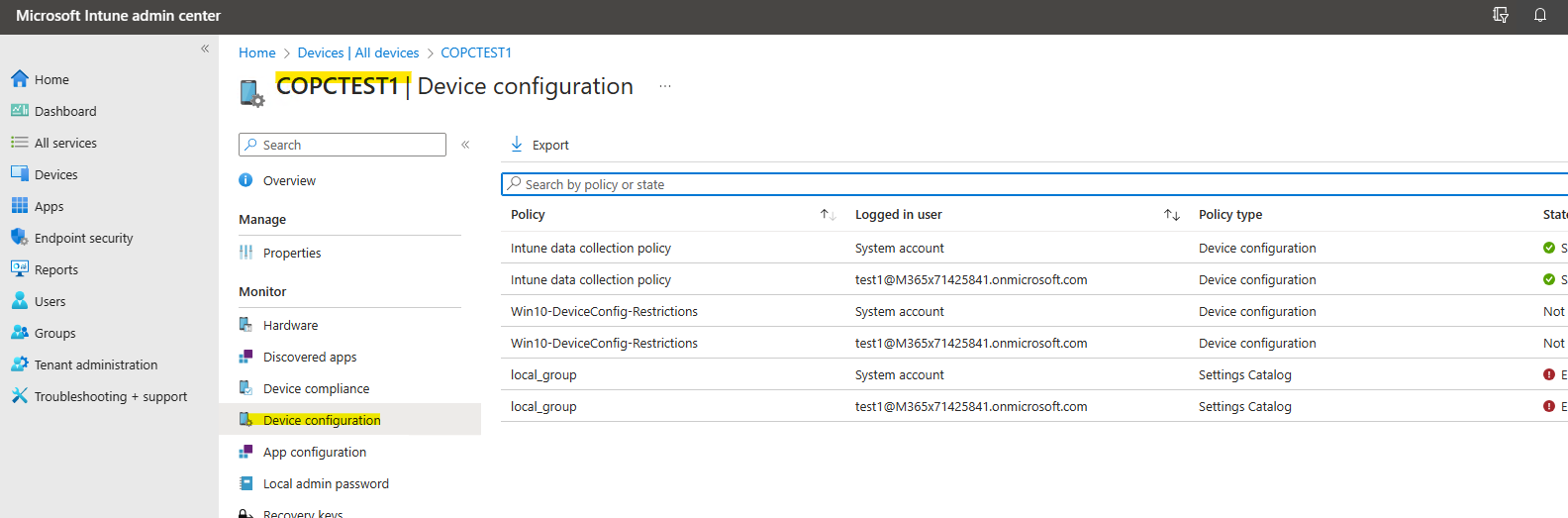Viewport: 1568px width, 518px height.
Task: Open the Devices | All devices breadcrumb
Action: (x=358, y=52)
